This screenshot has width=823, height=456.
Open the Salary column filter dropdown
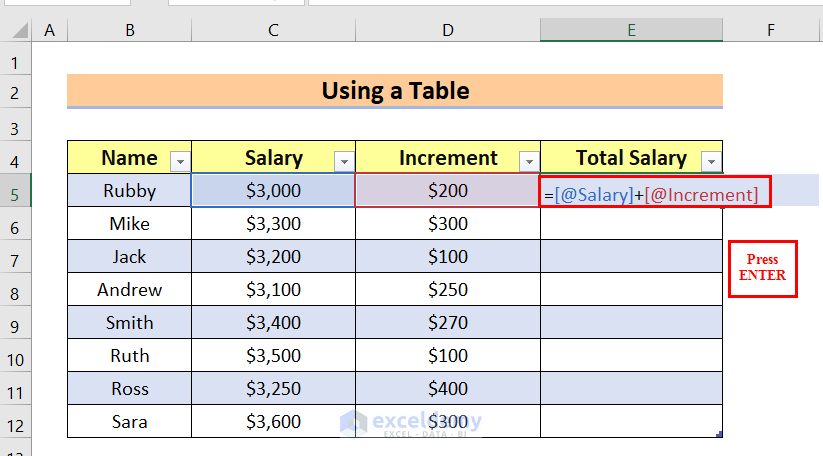[x=343, y=160]
